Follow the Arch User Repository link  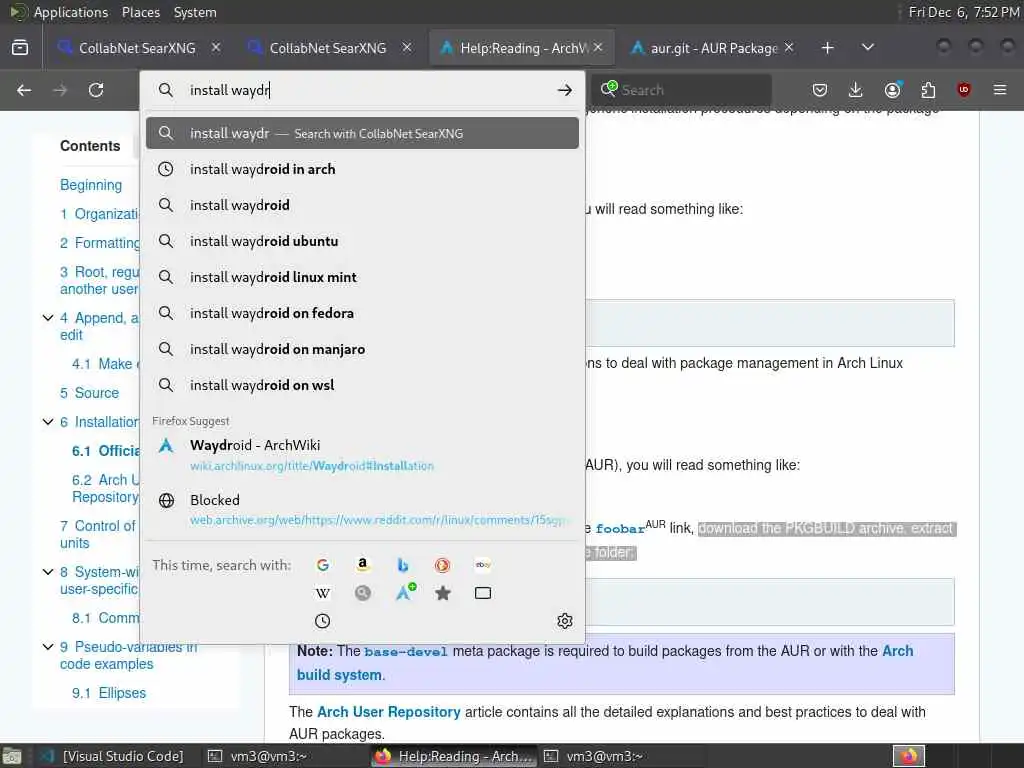(x=389, y=712)
